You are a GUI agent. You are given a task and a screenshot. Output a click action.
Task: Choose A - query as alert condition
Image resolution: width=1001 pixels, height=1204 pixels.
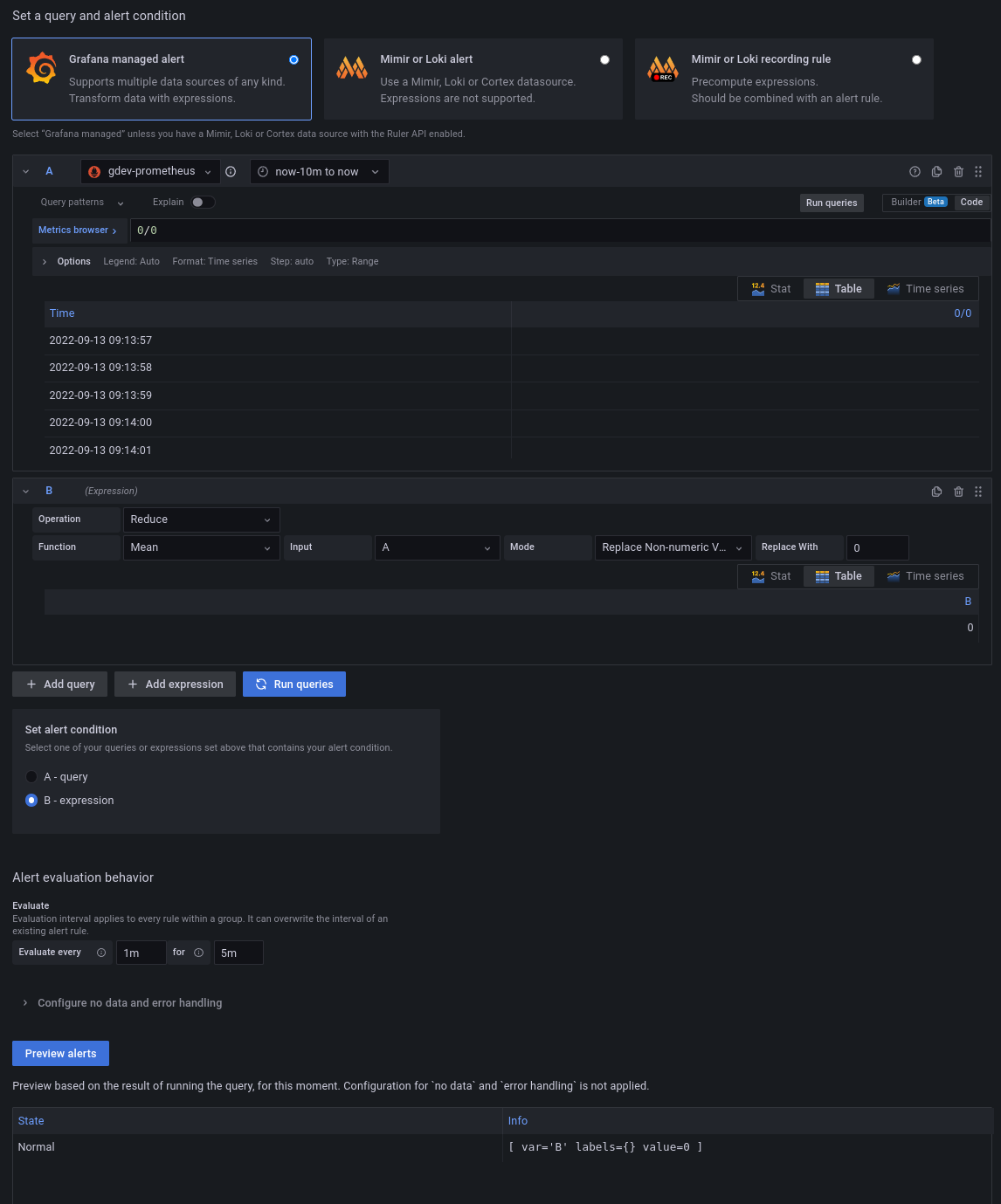pos(31,776)
